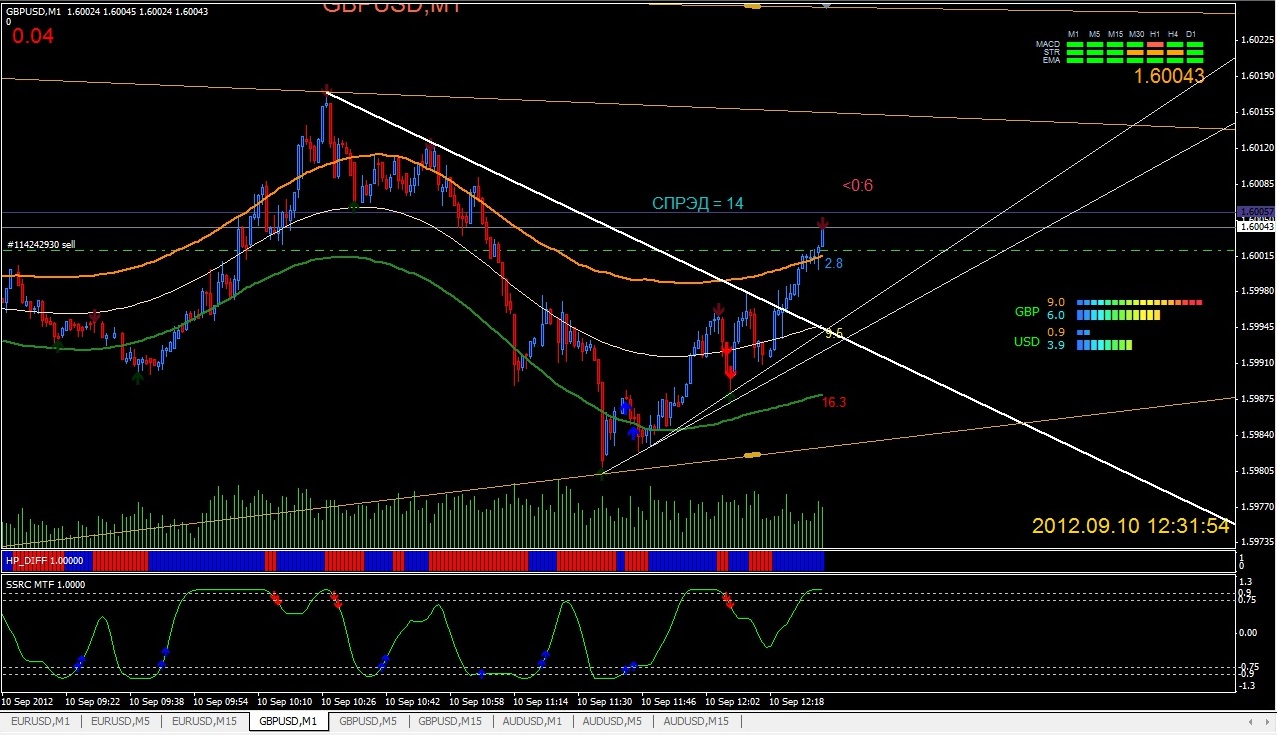Image resolution: width=1277 pixels, height=735 pixels.
Task: Click the red 0.04 value label
Action: [33, 37]
